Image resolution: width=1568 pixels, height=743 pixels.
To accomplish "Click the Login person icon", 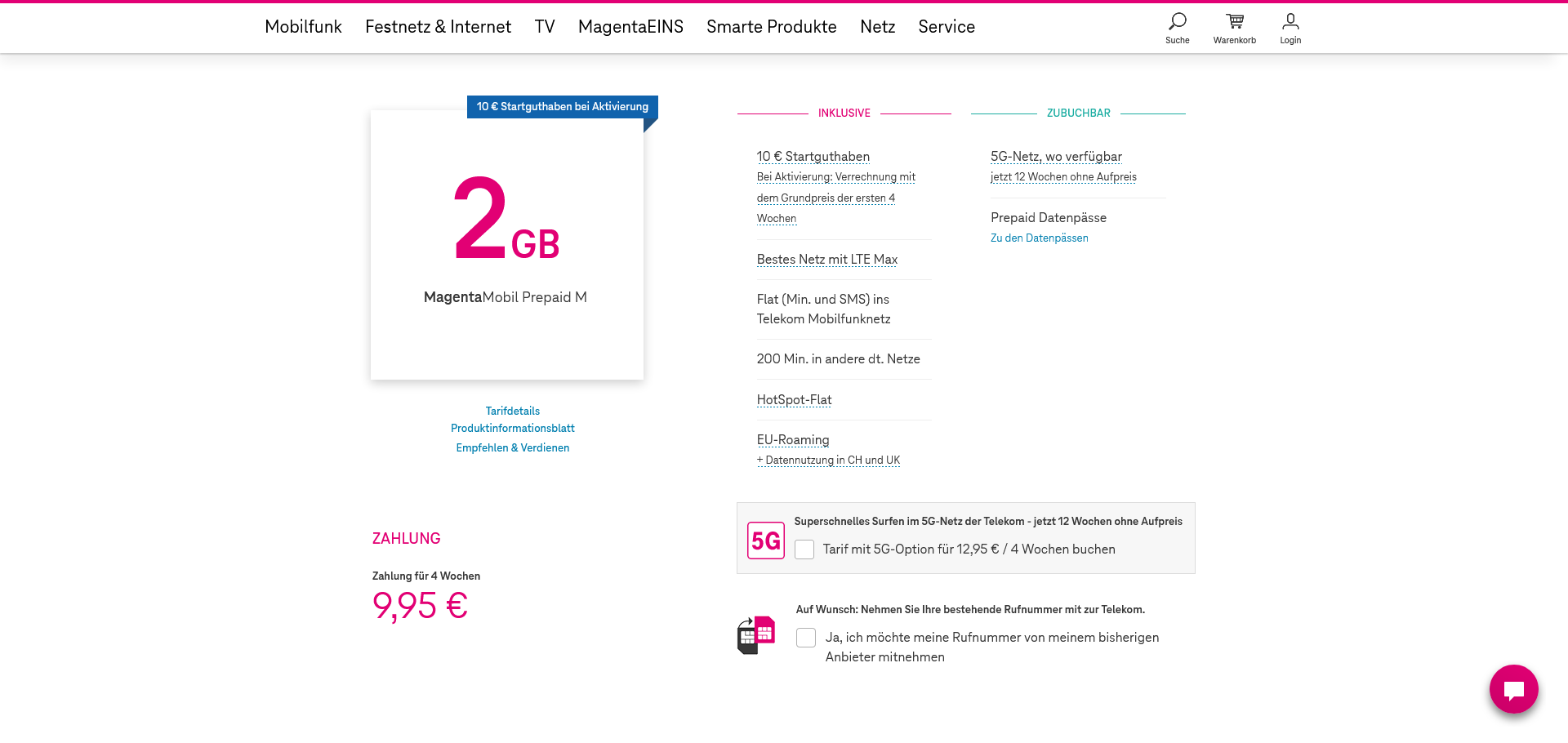I will coord(1290,21).
